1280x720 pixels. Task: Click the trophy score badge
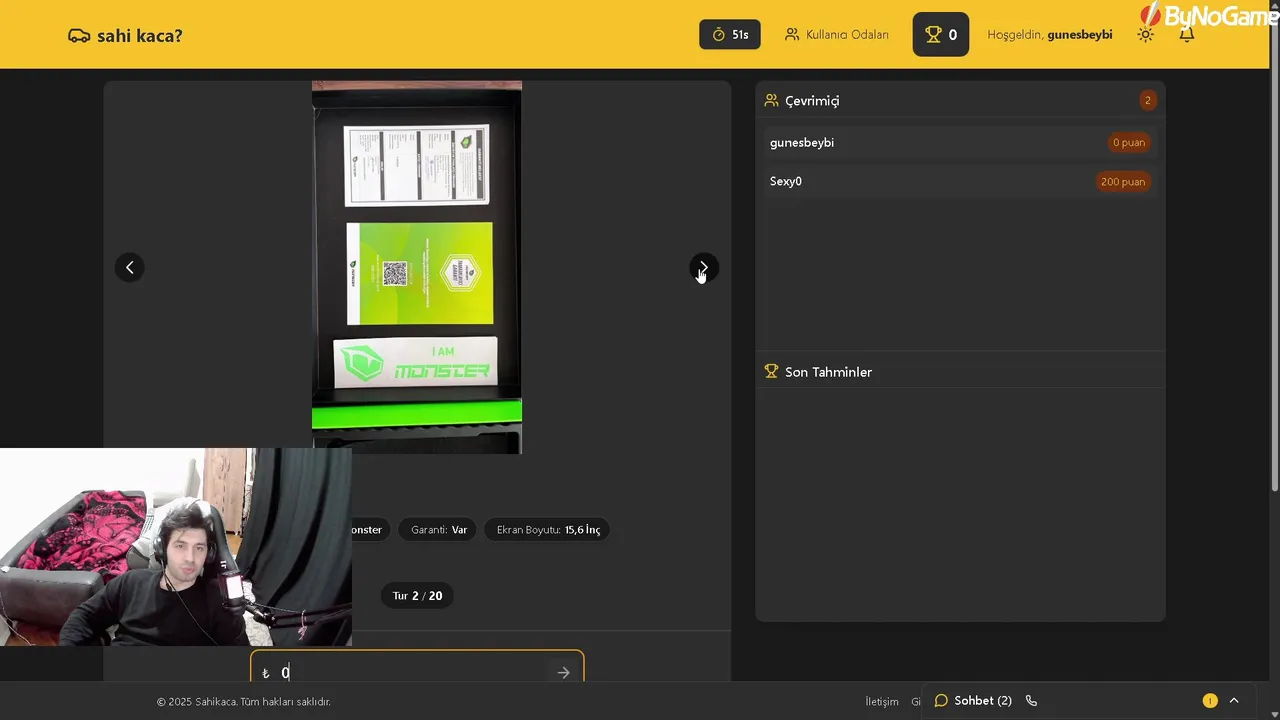tap(941, 35)
